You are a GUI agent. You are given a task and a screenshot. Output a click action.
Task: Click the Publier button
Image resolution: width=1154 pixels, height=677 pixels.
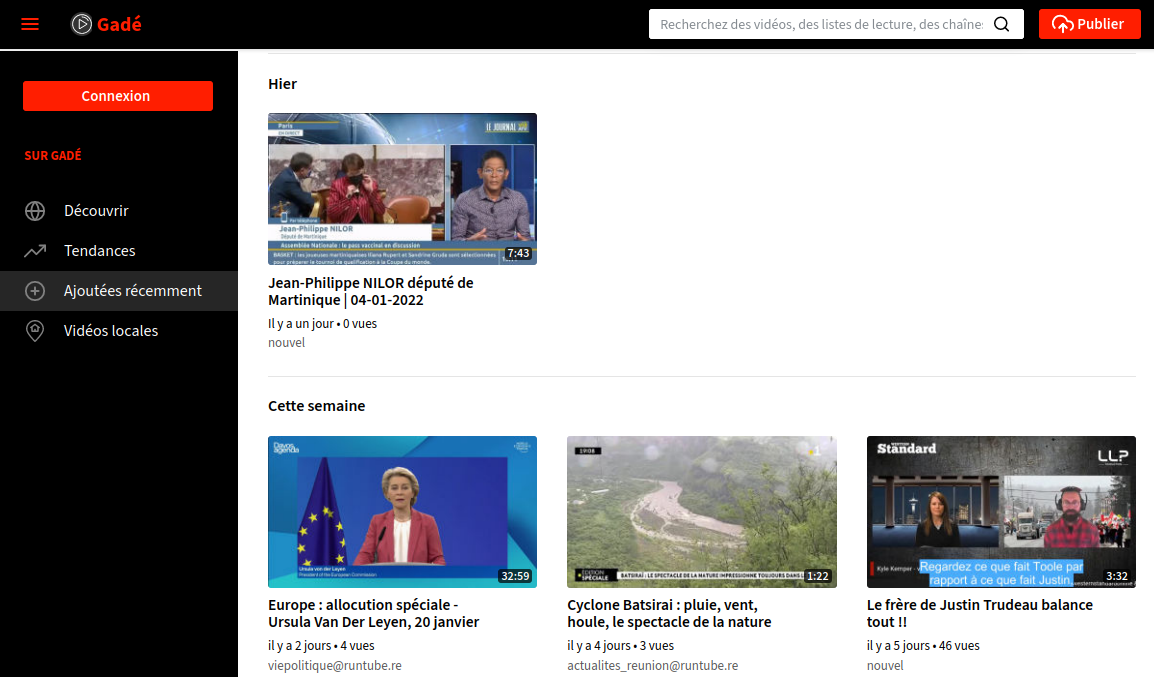(1089, 24)
